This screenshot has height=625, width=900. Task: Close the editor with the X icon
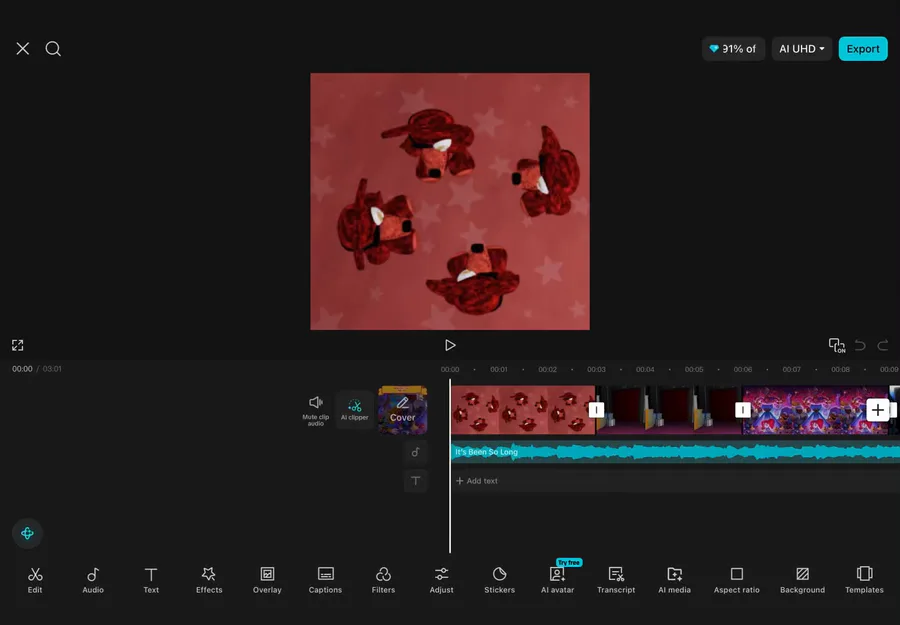[22, 49]
